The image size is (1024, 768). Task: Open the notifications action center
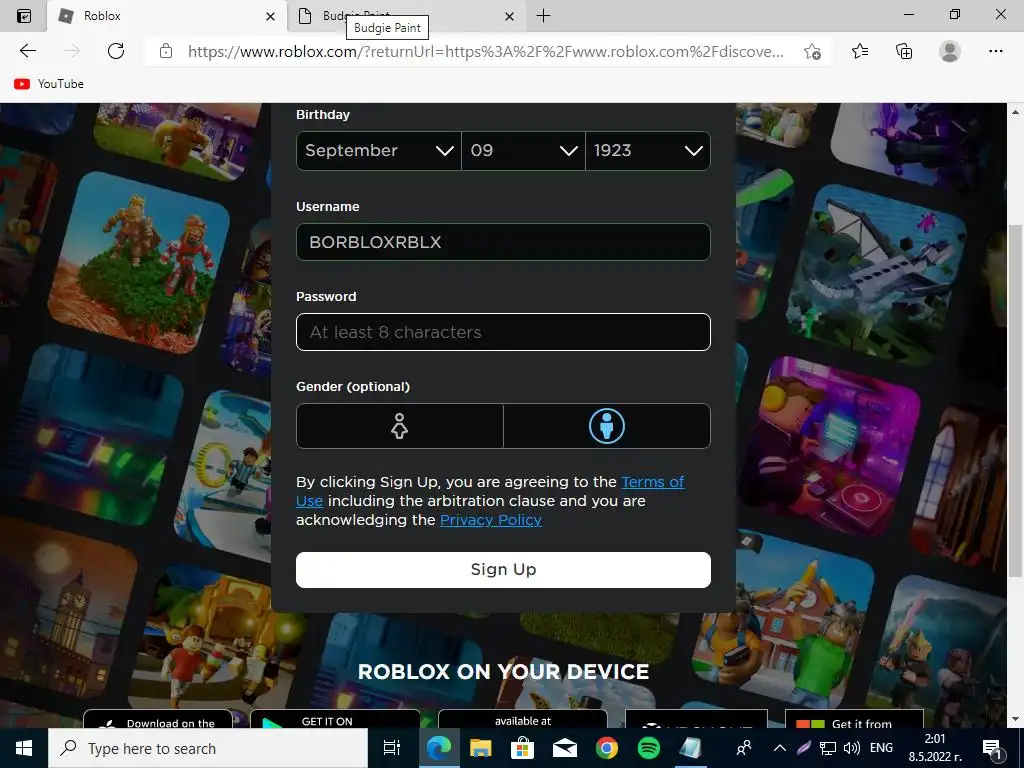pyautogui.click(x=992, y=748)
